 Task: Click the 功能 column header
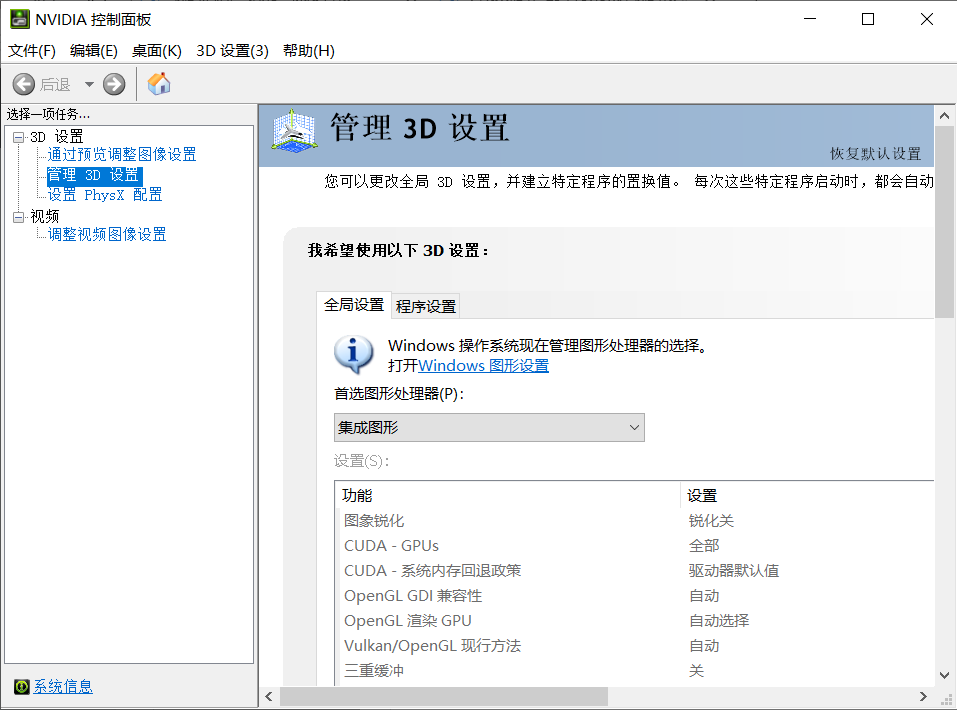508,495
